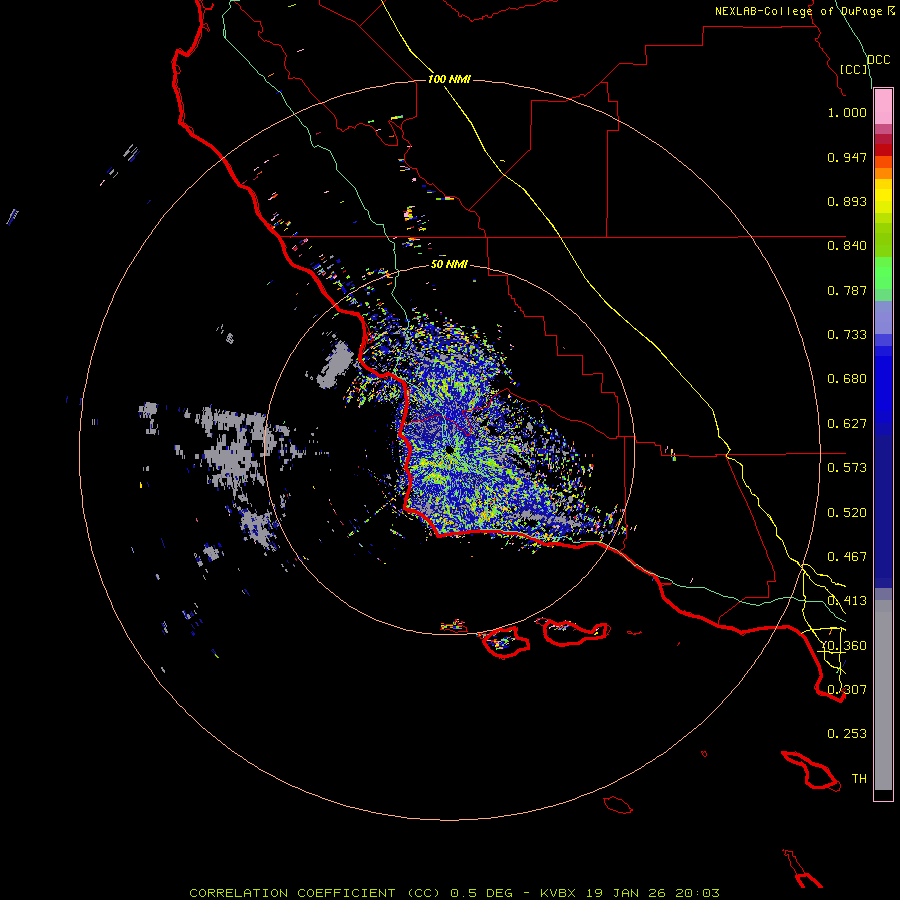Image resolution: width=900 pixels, height=900 pixels.
Task: Pick the pink swatch on the color scale
Action: coord(883,107)
